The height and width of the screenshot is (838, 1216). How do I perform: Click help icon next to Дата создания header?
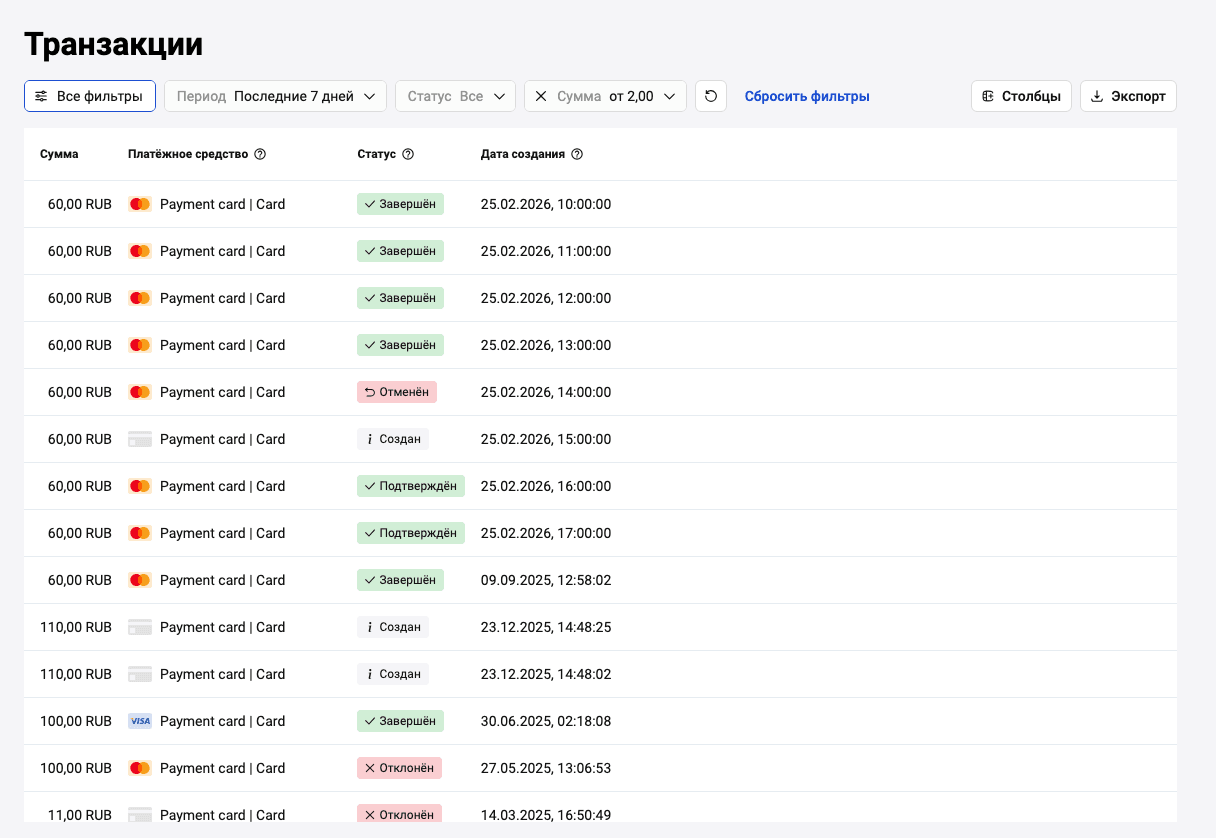(577, 154)
